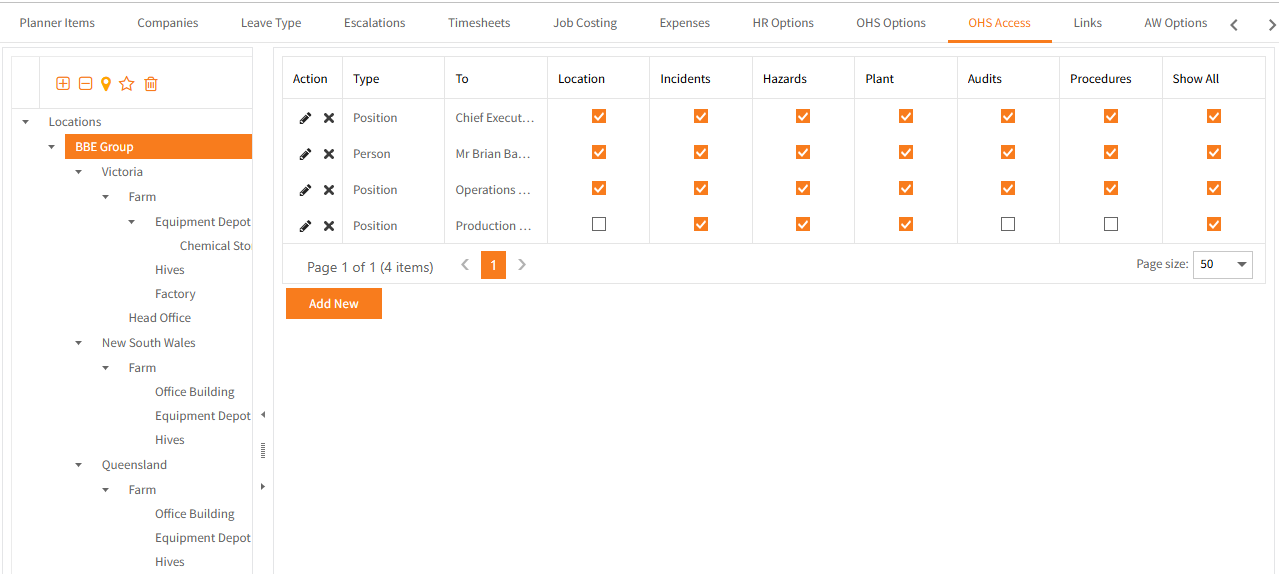Click the expand all plus icon in tree toolbar
The width and height of the screenshot is (1279, 574).
click(63, 84)
